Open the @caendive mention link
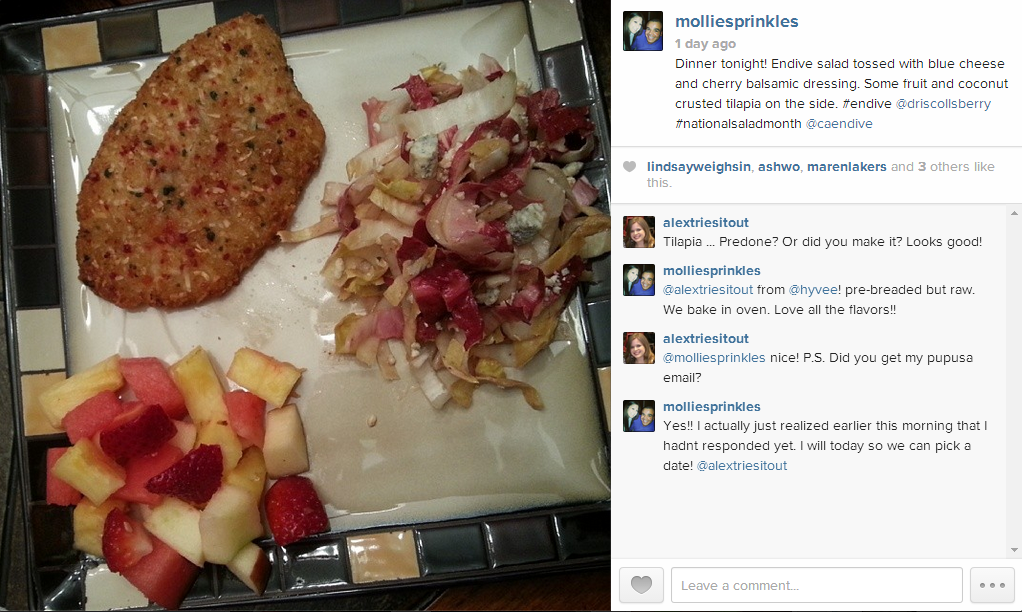Viewport: 1022px width, 612px height. pyautogui.click(x=839, y=124)
